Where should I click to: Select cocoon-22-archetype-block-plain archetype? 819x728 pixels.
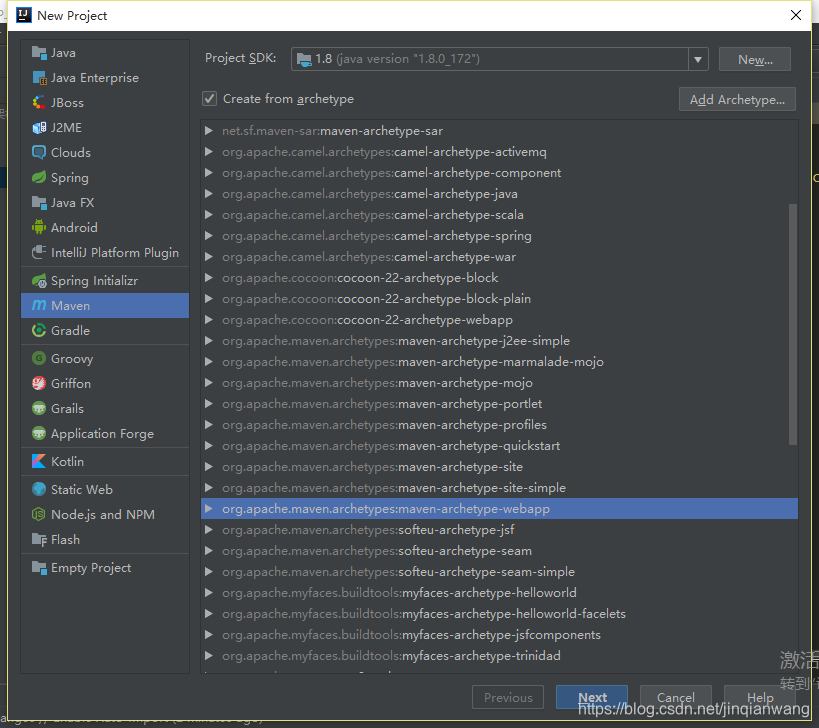(499, 299)
